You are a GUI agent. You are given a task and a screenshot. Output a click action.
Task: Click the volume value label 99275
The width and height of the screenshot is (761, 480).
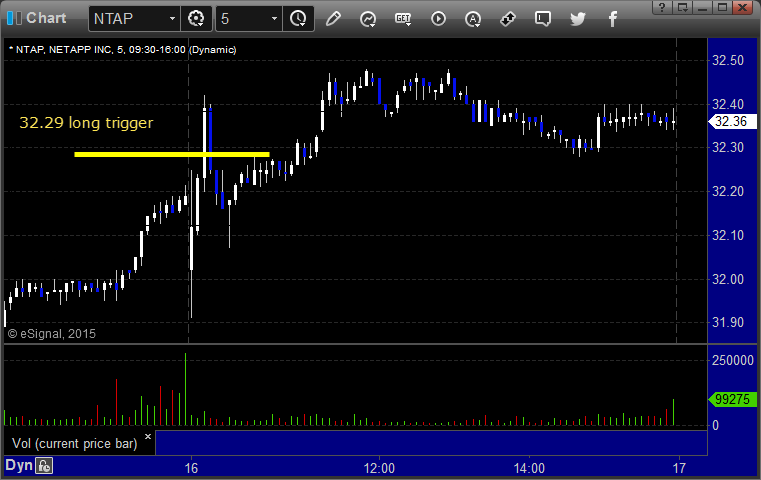[732, 399]
